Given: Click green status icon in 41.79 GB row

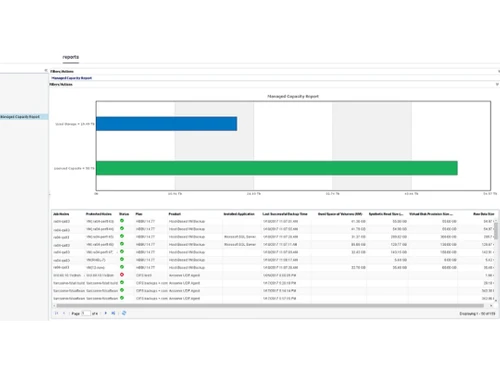Looking at the screenshot, I should (122, 228).
